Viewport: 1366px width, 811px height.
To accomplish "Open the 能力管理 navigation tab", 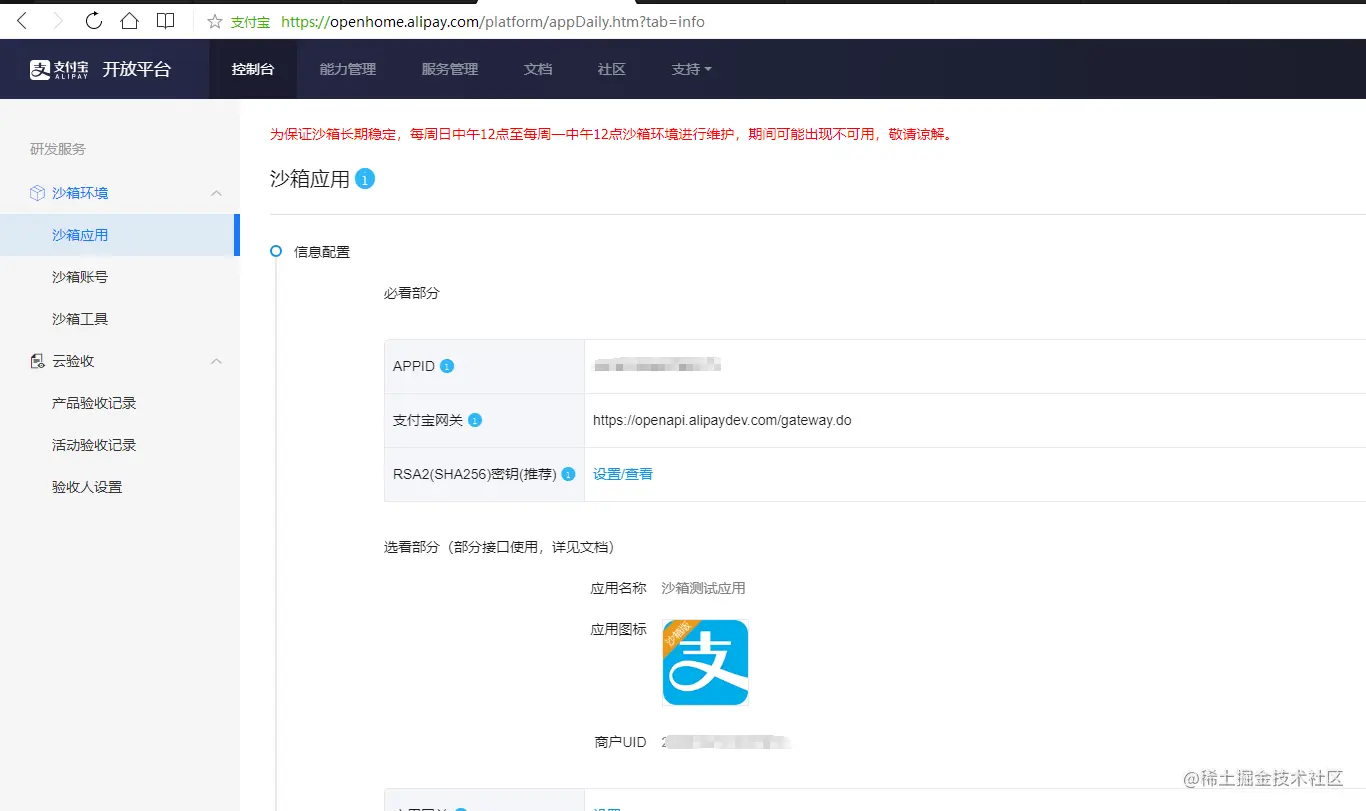I will click(348, 69).
